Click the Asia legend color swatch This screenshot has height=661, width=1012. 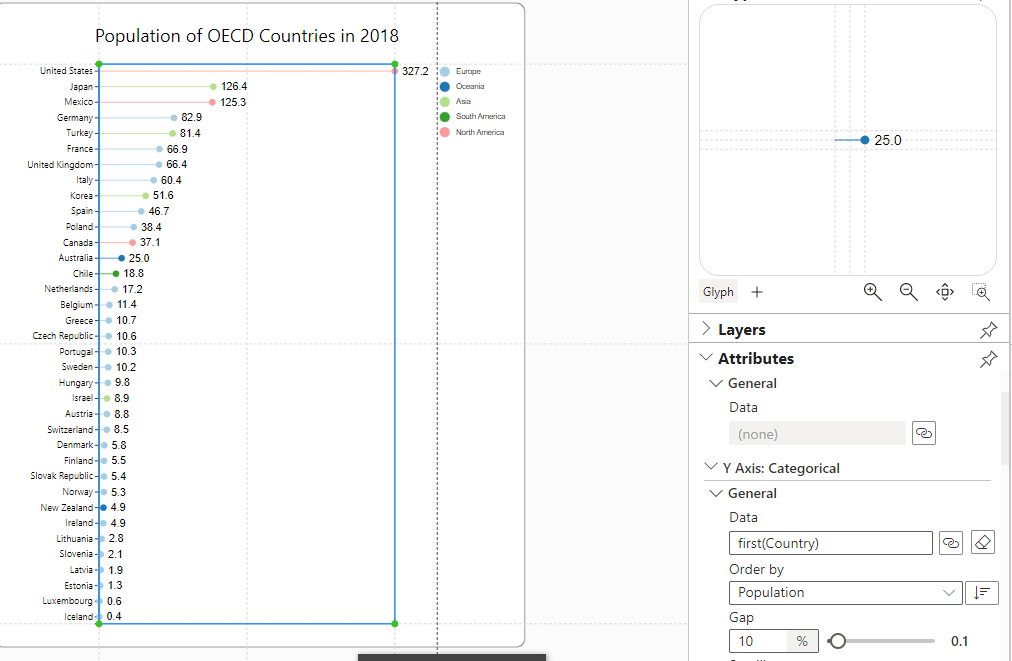click(x=445, y=101)
